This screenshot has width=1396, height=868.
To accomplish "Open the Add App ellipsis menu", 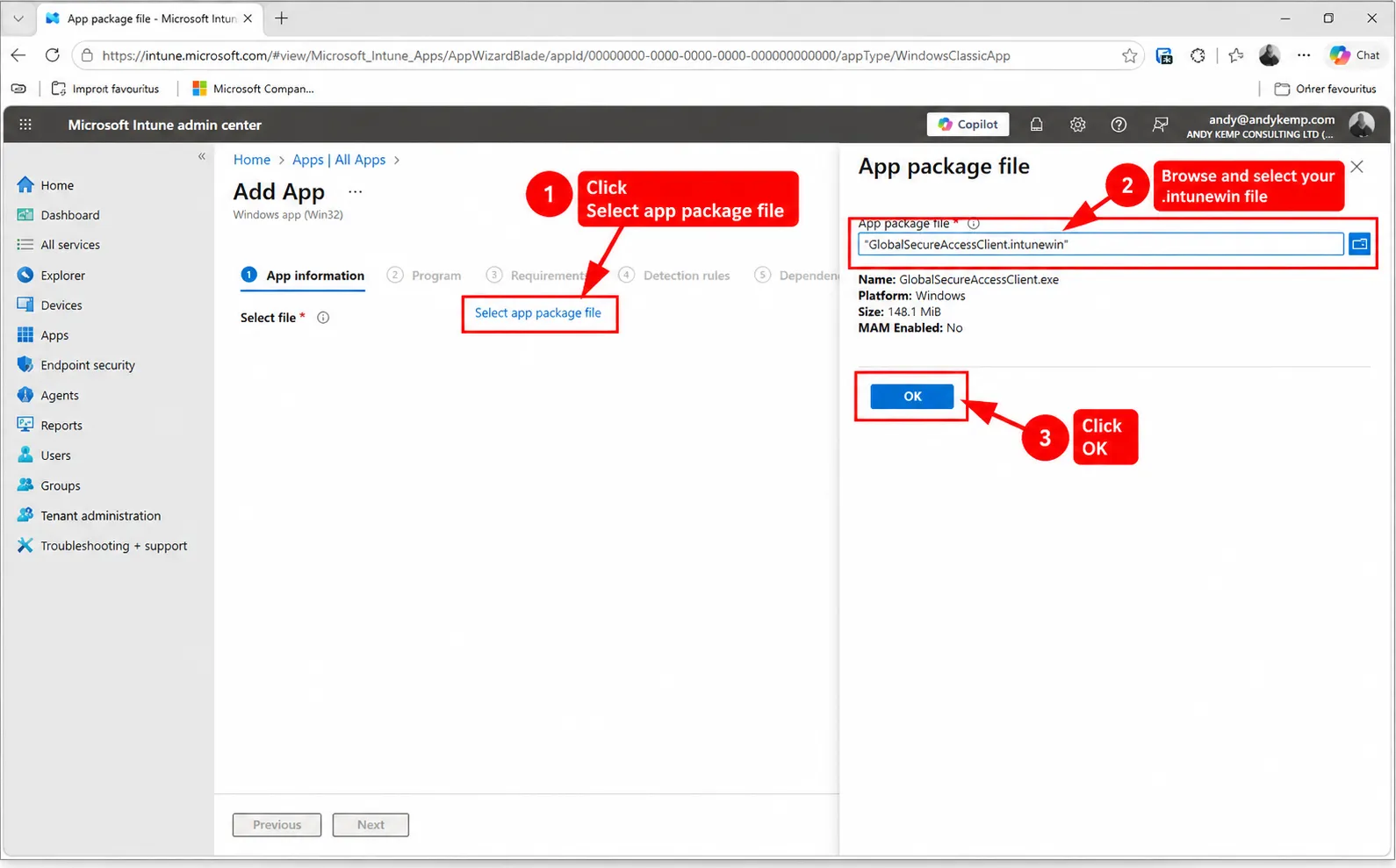I will [355, 191].
